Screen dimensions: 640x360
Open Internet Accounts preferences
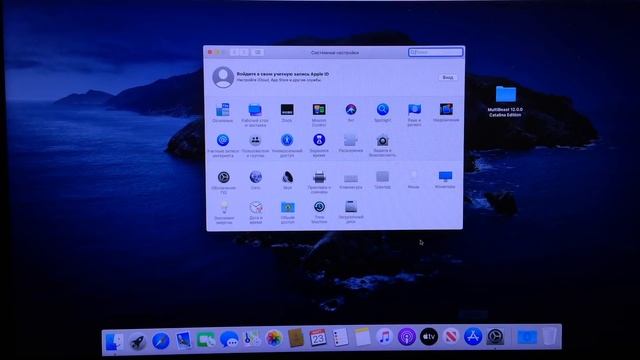[223, 140]
